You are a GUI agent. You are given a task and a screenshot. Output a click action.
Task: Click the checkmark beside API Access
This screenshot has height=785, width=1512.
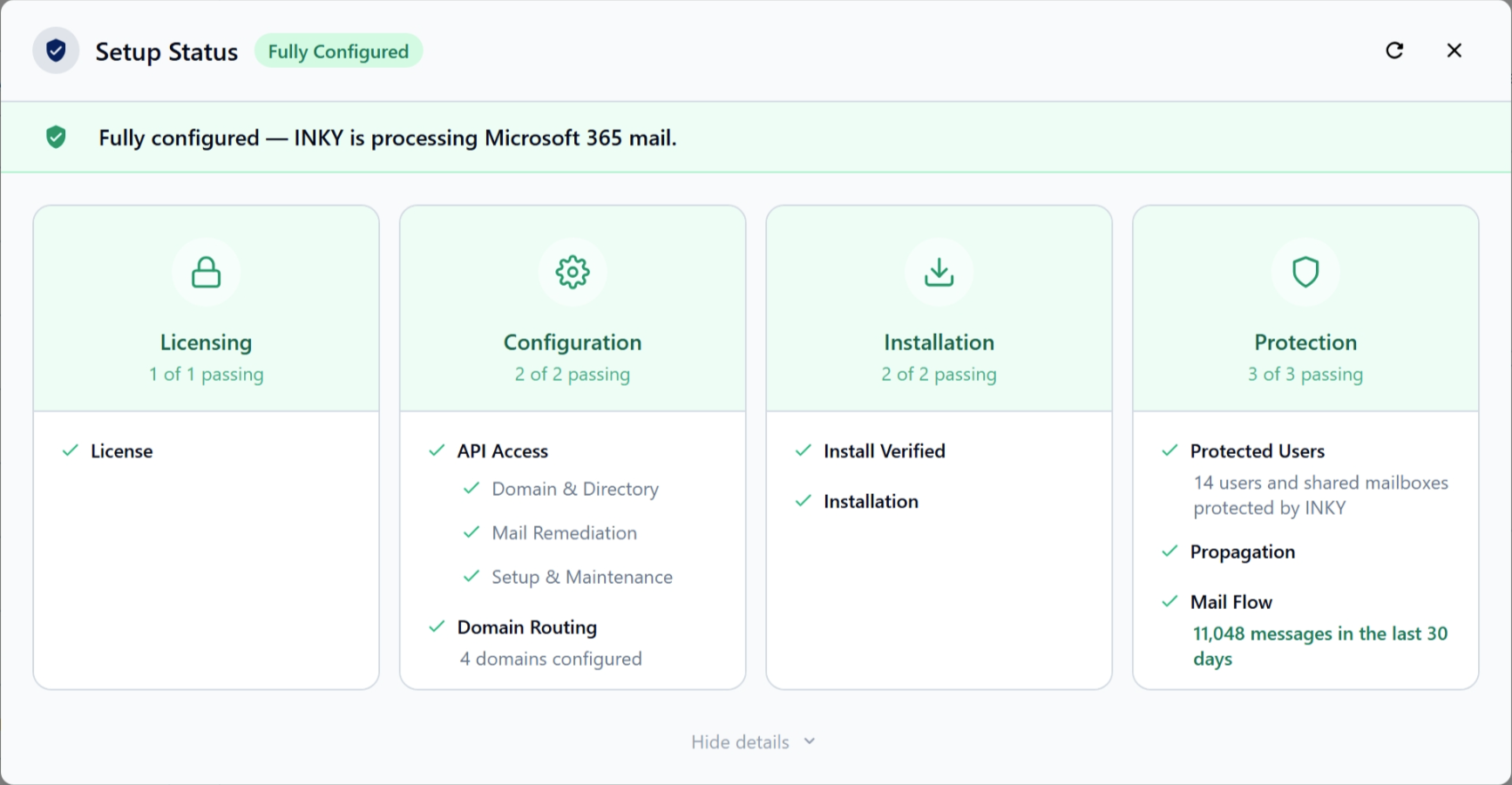click(x=437, y=450)
